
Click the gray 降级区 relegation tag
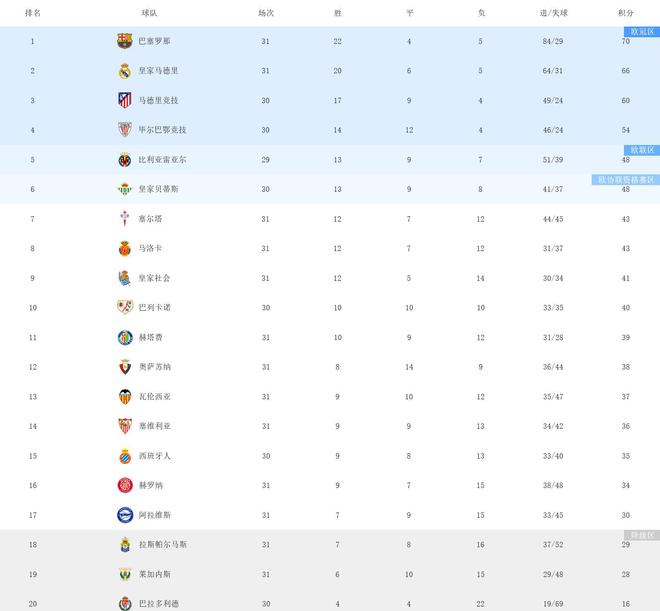(640, 535)
